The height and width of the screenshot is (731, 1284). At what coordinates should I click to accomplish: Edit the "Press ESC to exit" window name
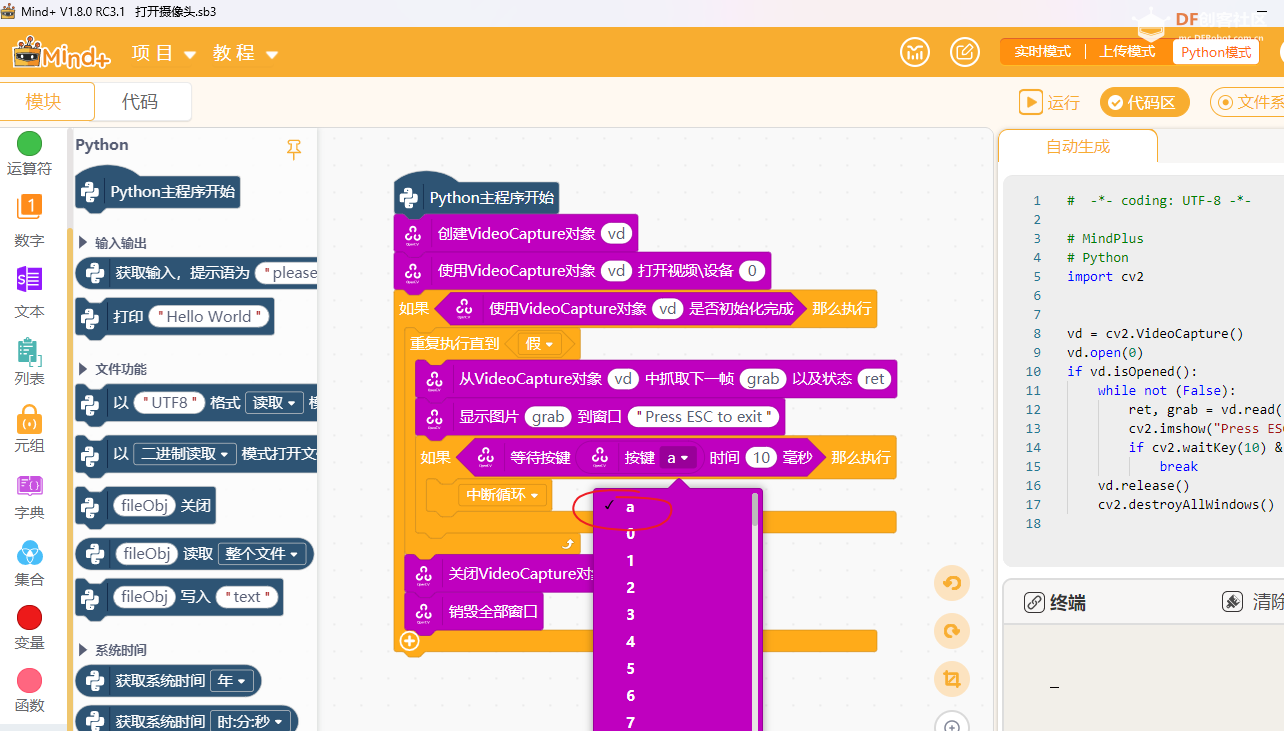[705, 416]
